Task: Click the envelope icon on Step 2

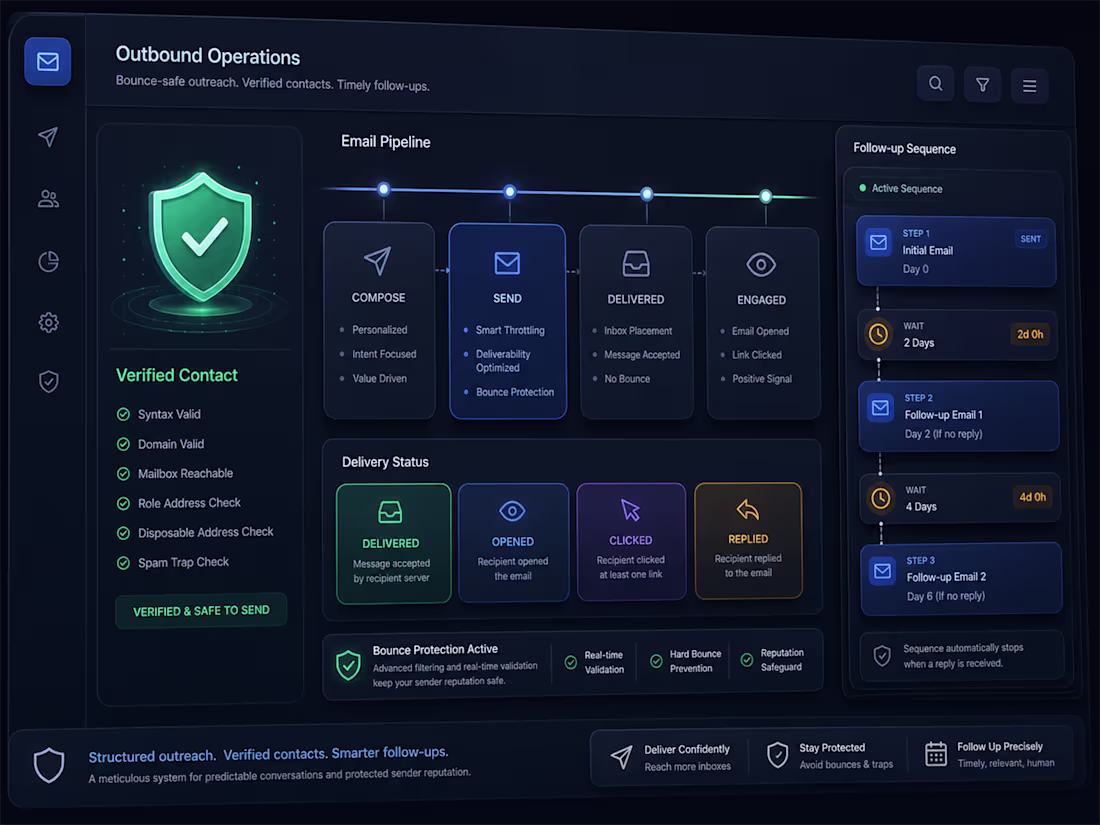Action: pyautogui.click(x=880, y=408)
